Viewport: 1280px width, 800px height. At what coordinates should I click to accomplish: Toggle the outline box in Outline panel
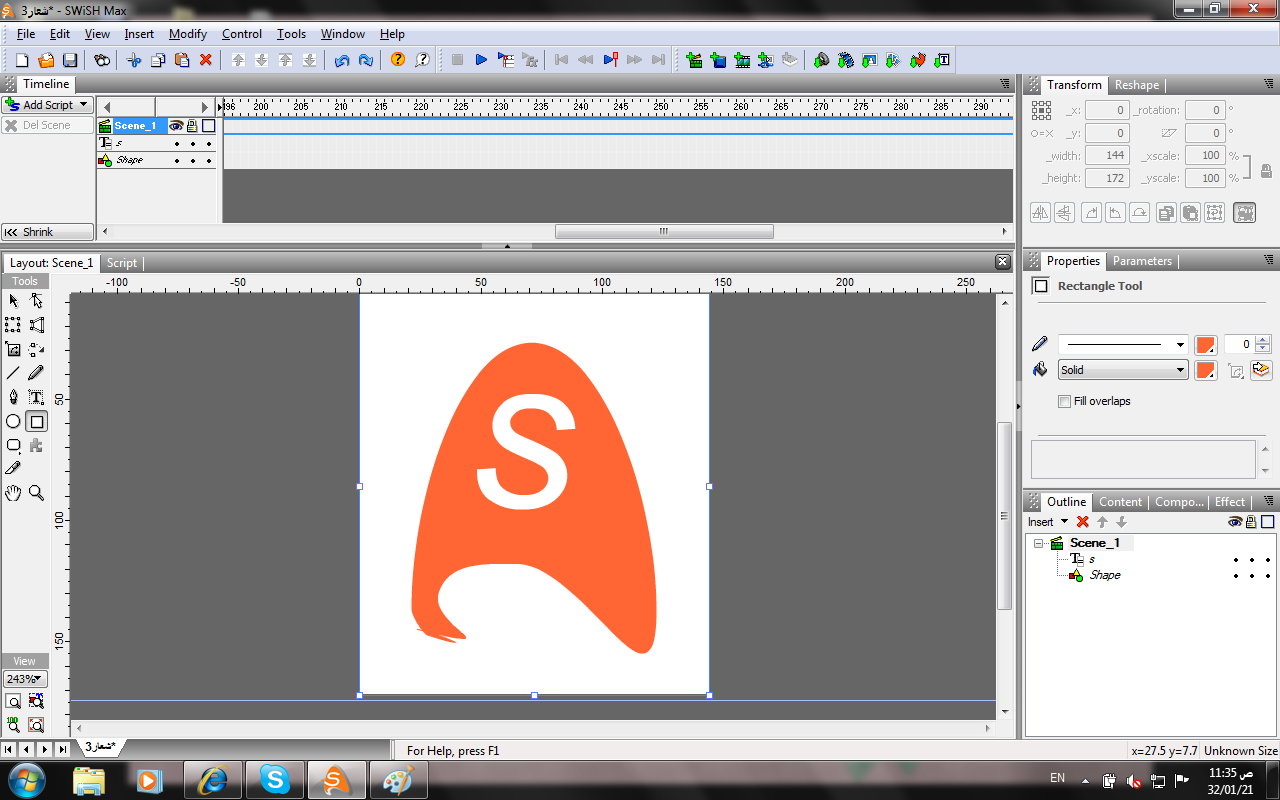[x=1268, y=522]
